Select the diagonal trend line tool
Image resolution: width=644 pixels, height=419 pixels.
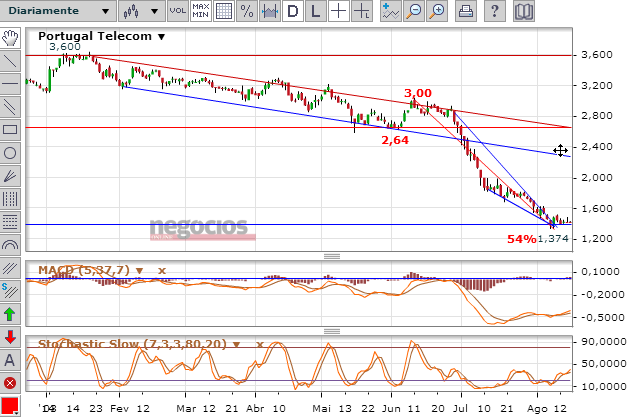click(x=10, y=61)
